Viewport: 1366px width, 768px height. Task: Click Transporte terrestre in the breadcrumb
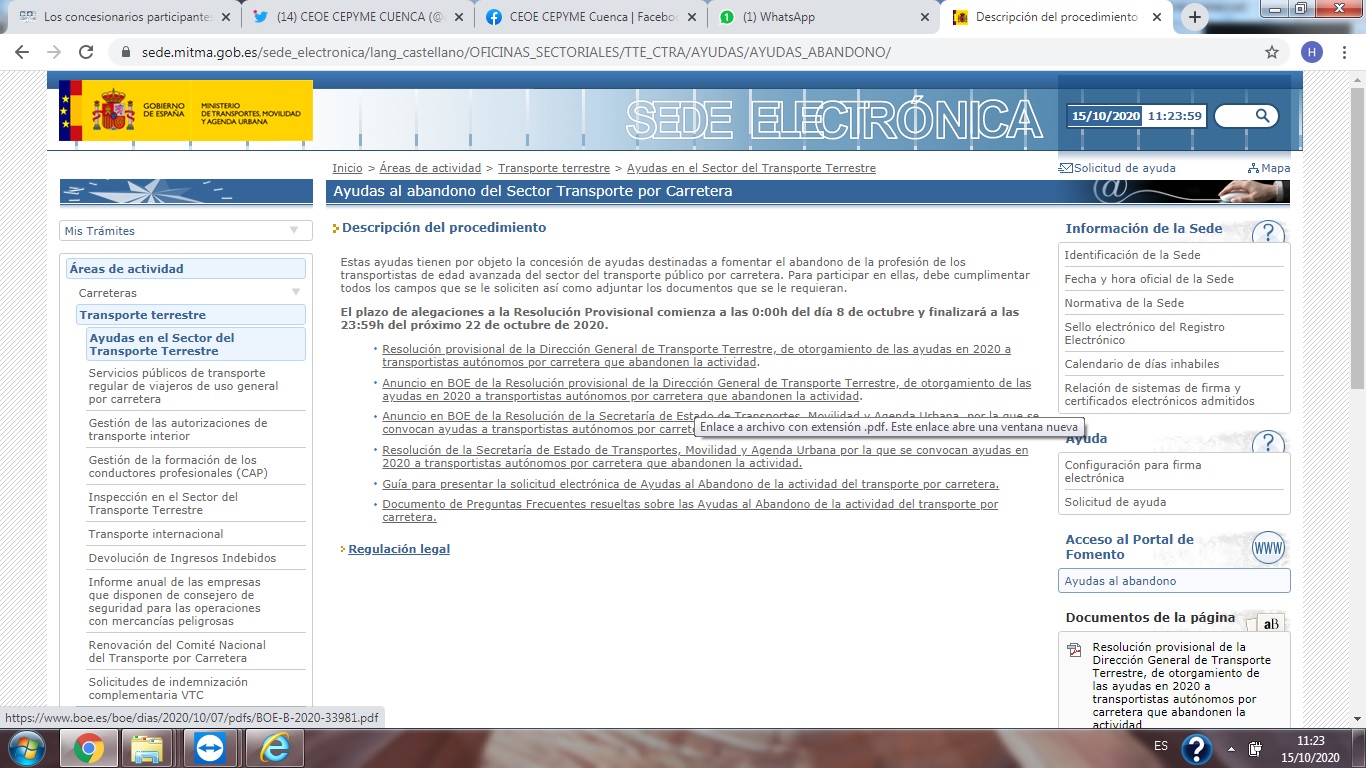tap(554, 168)
